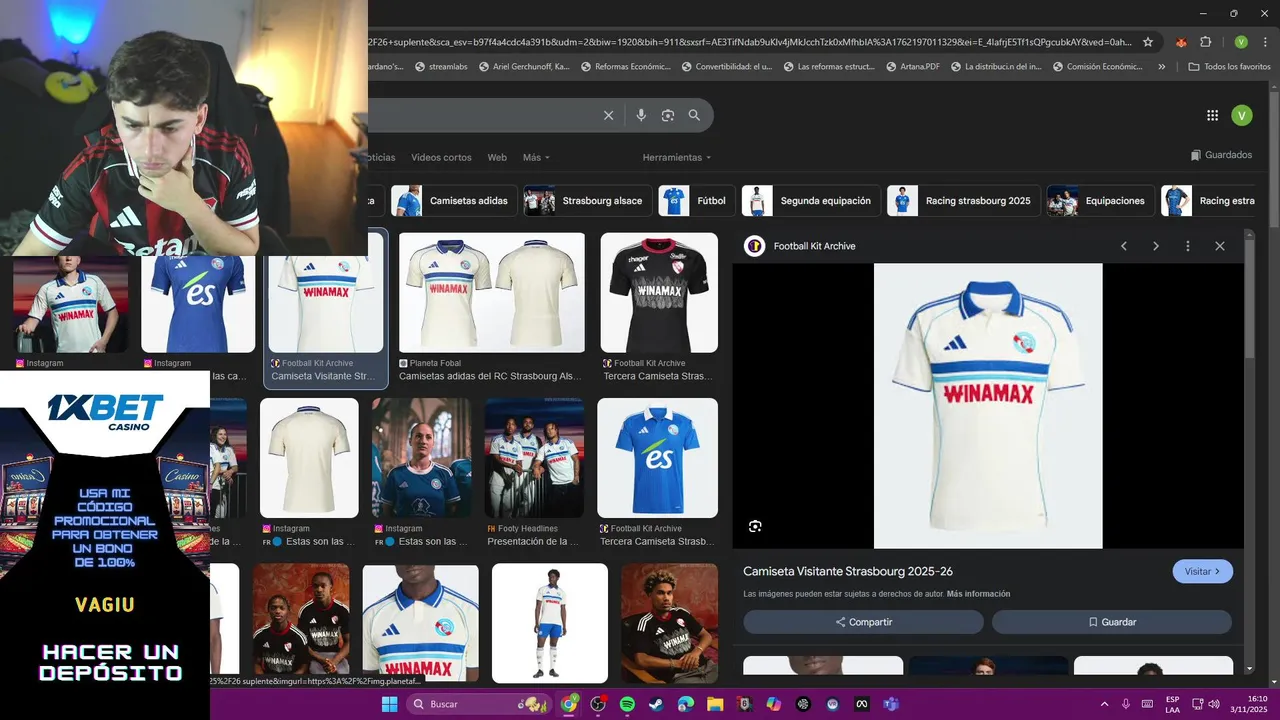Open Steam from the taskbar
Screen dimensions: 1280x720
[656, 704]
